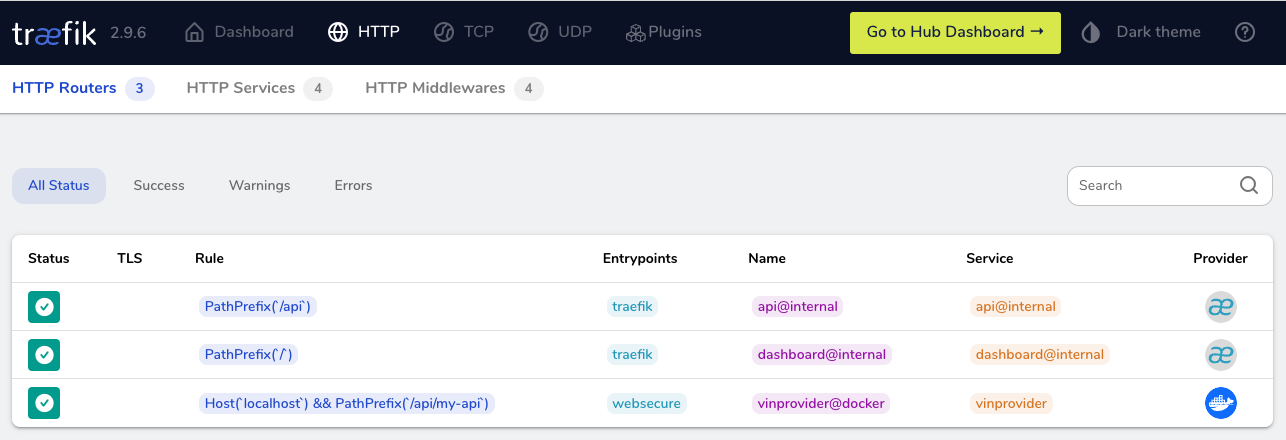Filter routers by Success status

tap(159, 186)
